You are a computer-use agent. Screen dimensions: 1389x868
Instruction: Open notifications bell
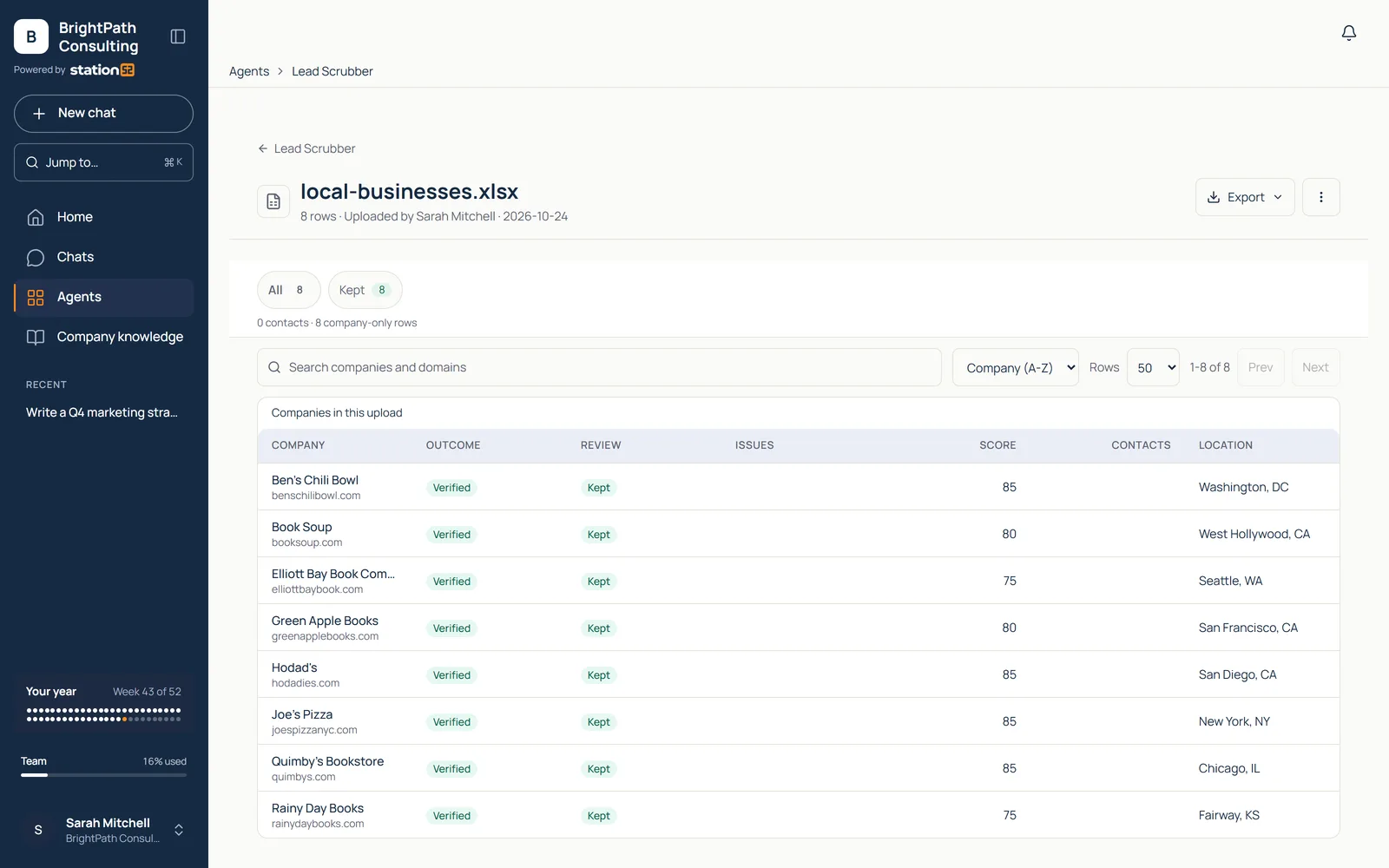pyautogui.click(x=1348, y=33)
